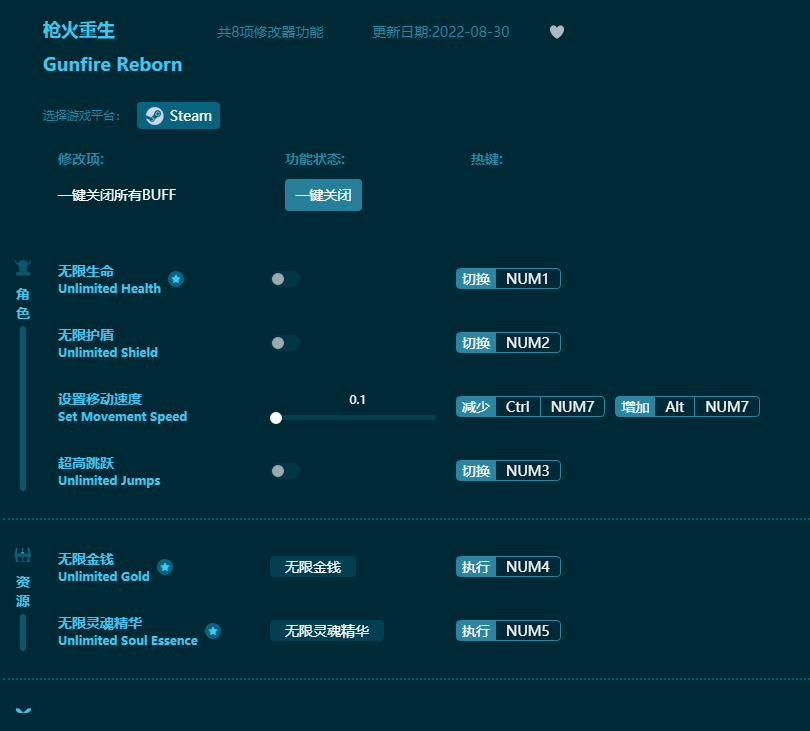Click star icon next to Unlimited Health
The image size is (810, 731).
176,279
